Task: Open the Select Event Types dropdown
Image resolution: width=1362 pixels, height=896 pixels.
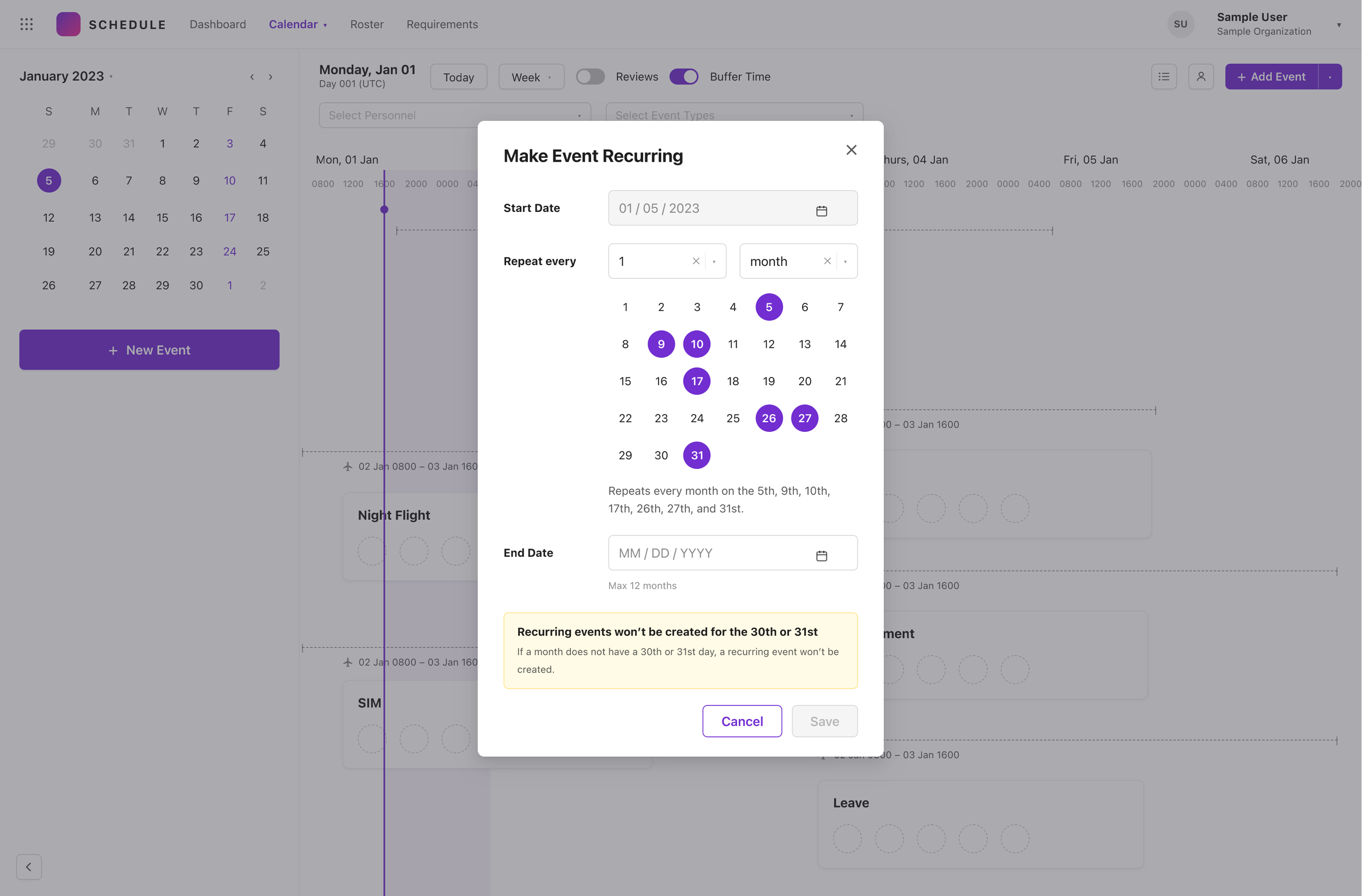Action: coord(734,115)
